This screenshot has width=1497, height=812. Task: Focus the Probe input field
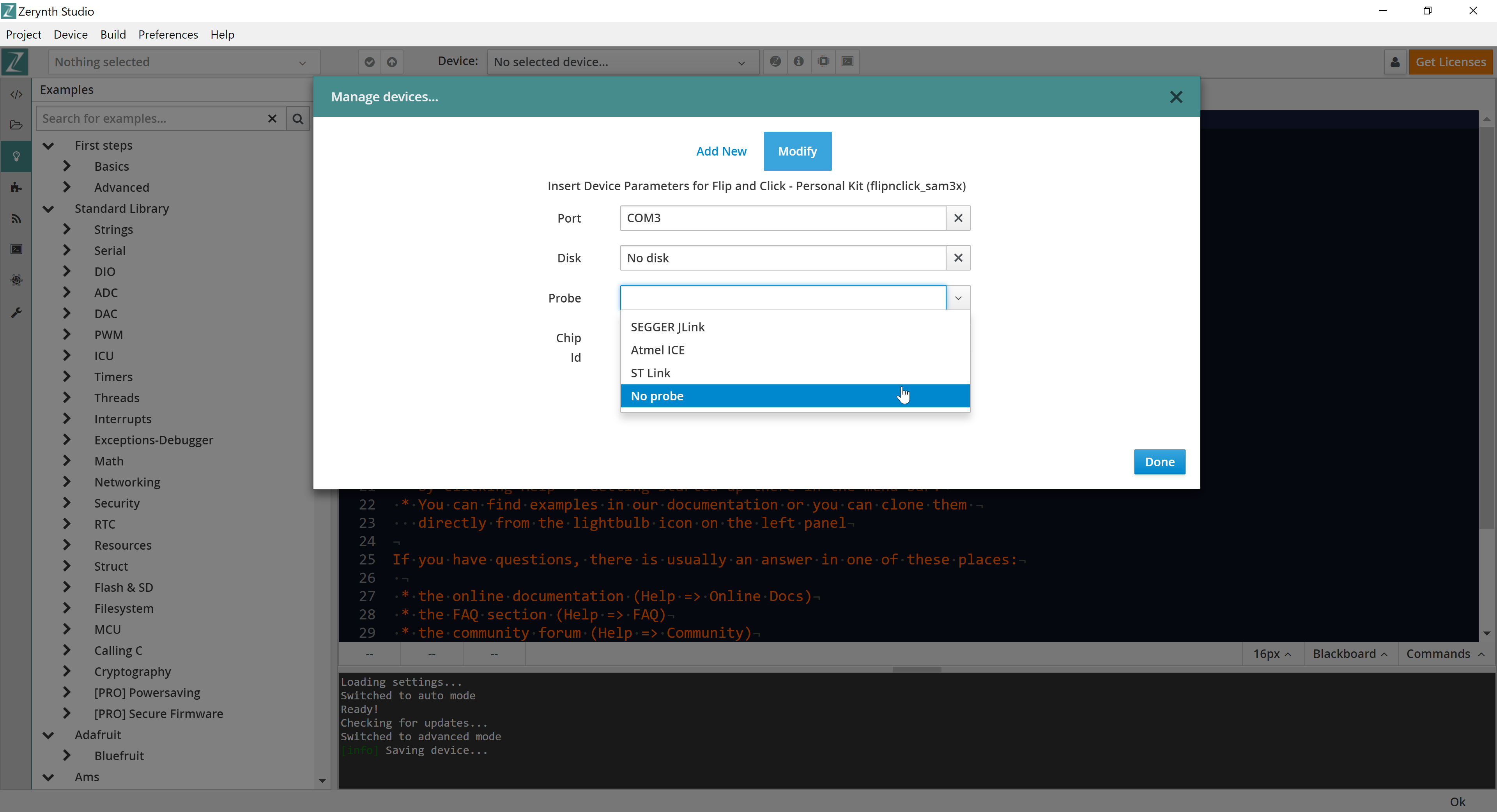[x=783, y=297]
